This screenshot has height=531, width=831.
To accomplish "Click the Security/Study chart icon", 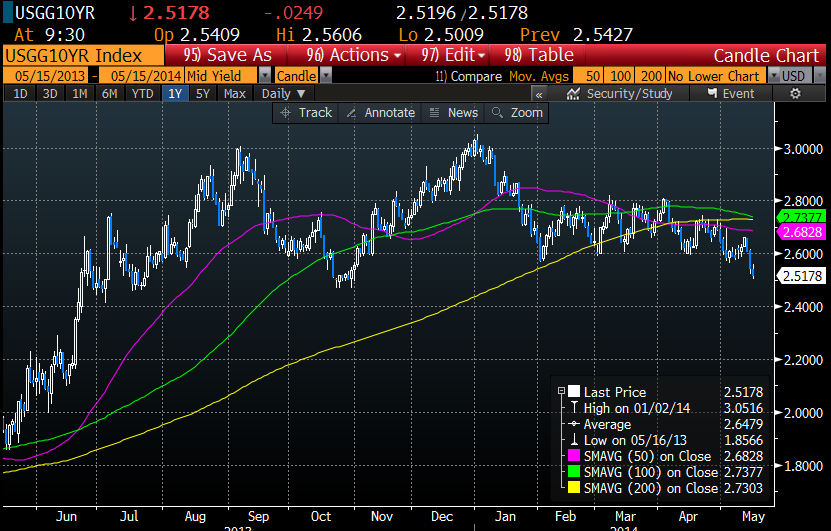I will click(x=573, y=94).
